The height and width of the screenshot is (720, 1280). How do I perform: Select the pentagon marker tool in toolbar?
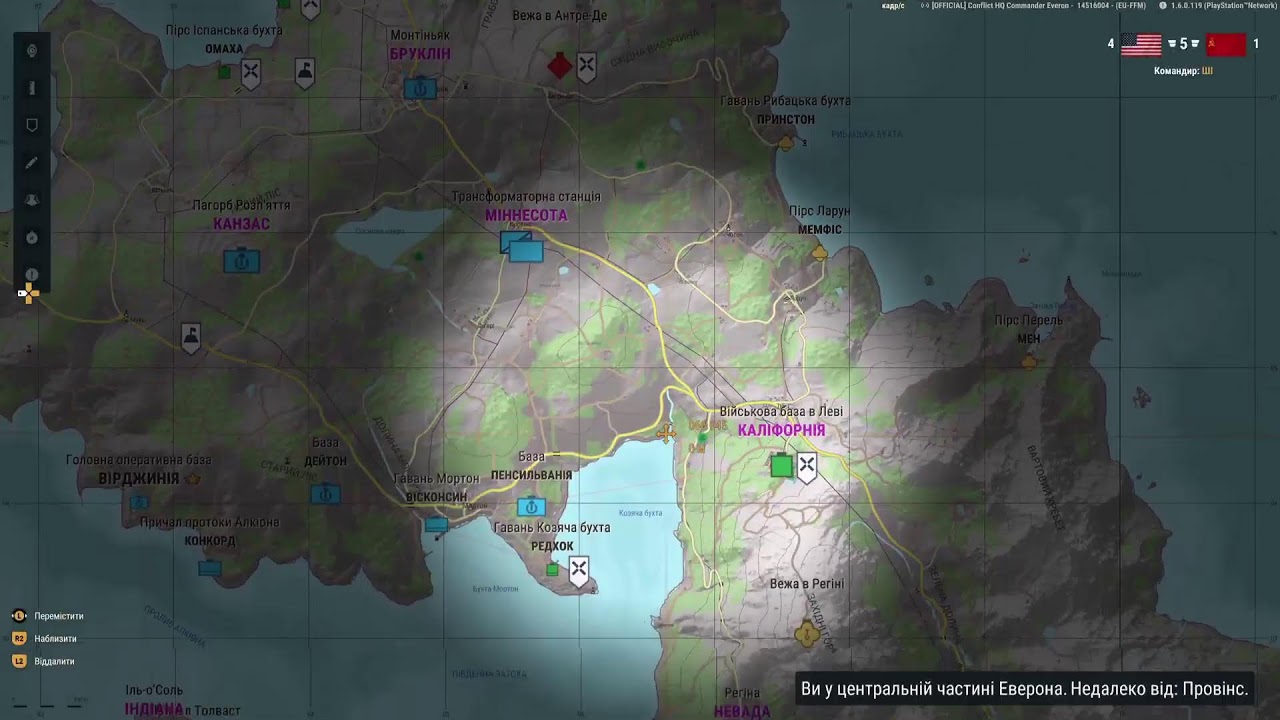point(32,125)
